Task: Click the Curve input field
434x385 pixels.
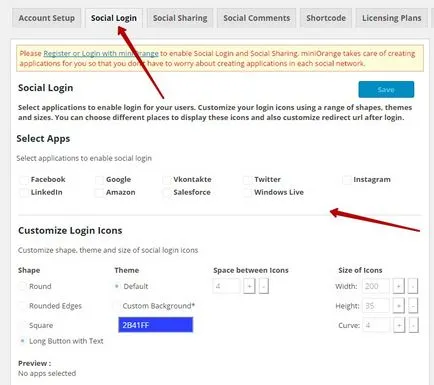Action: pos(376,325)
